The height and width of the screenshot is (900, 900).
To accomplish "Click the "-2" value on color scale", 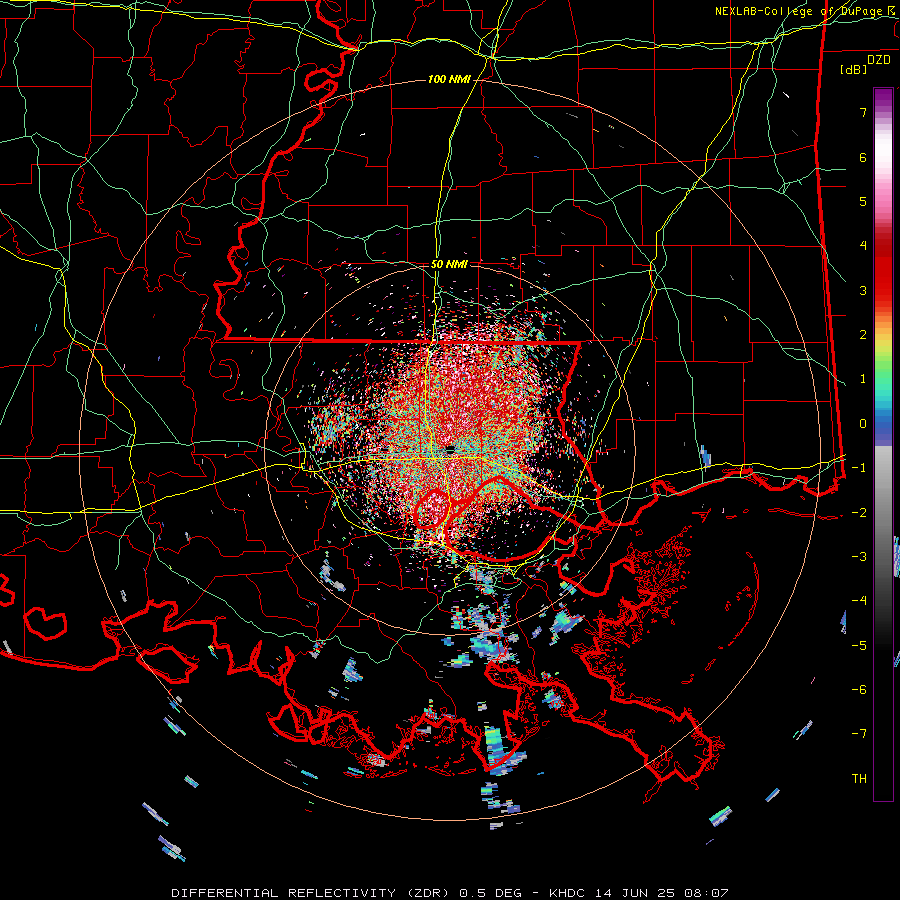I will pyautogui.click(x=859, y=513).
